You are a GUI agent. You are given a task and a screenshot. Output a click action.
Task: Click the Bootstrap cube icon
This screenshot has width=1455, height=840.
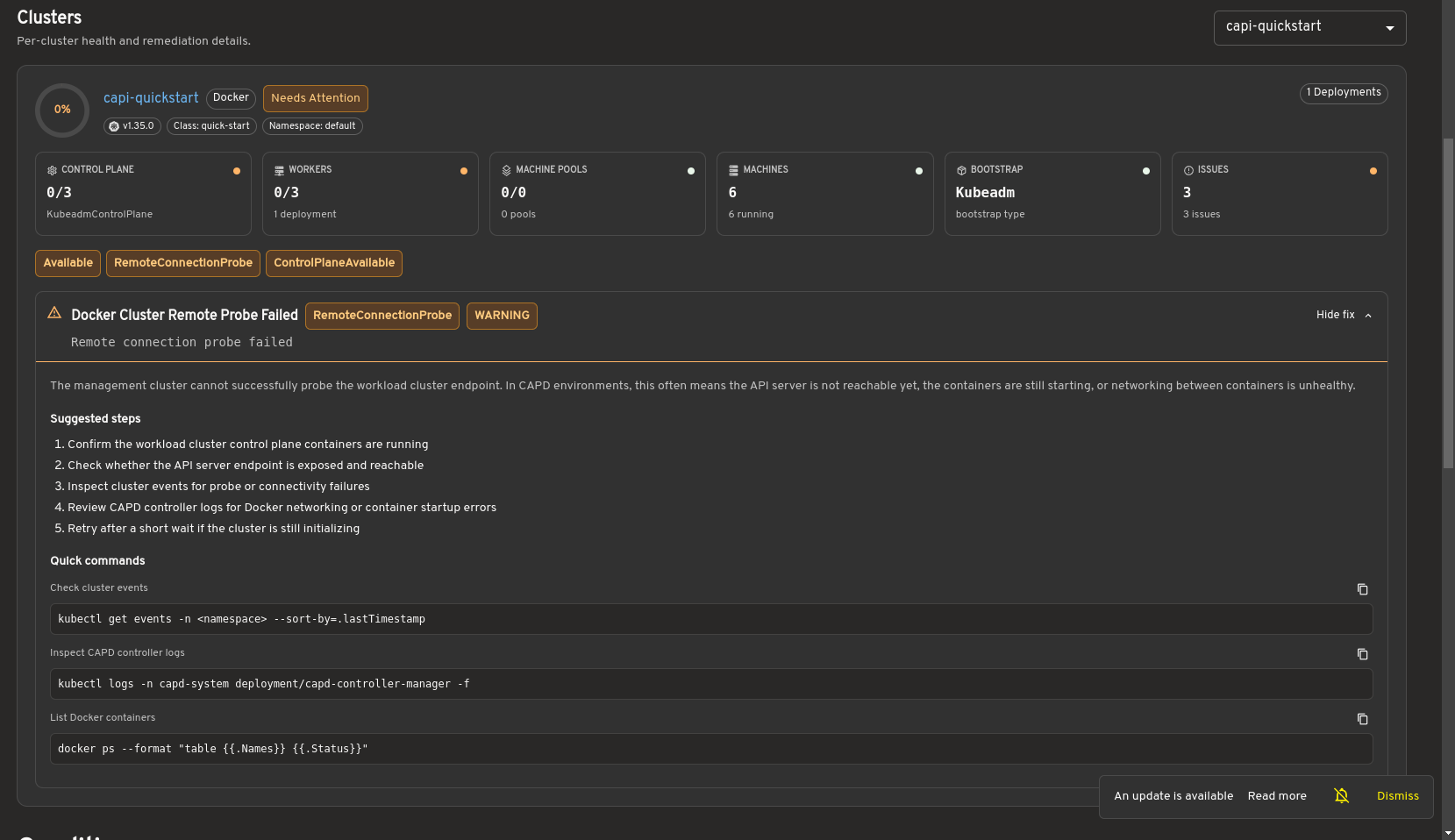point(961,170)
